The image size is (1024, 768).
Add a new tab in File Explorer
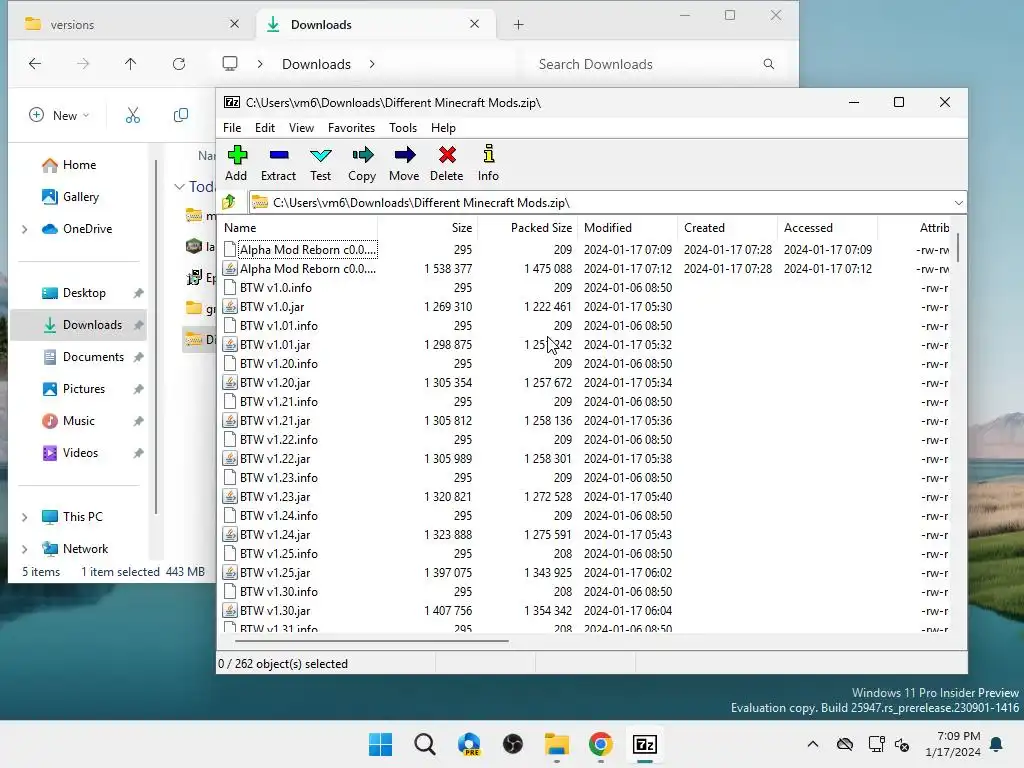519,25
